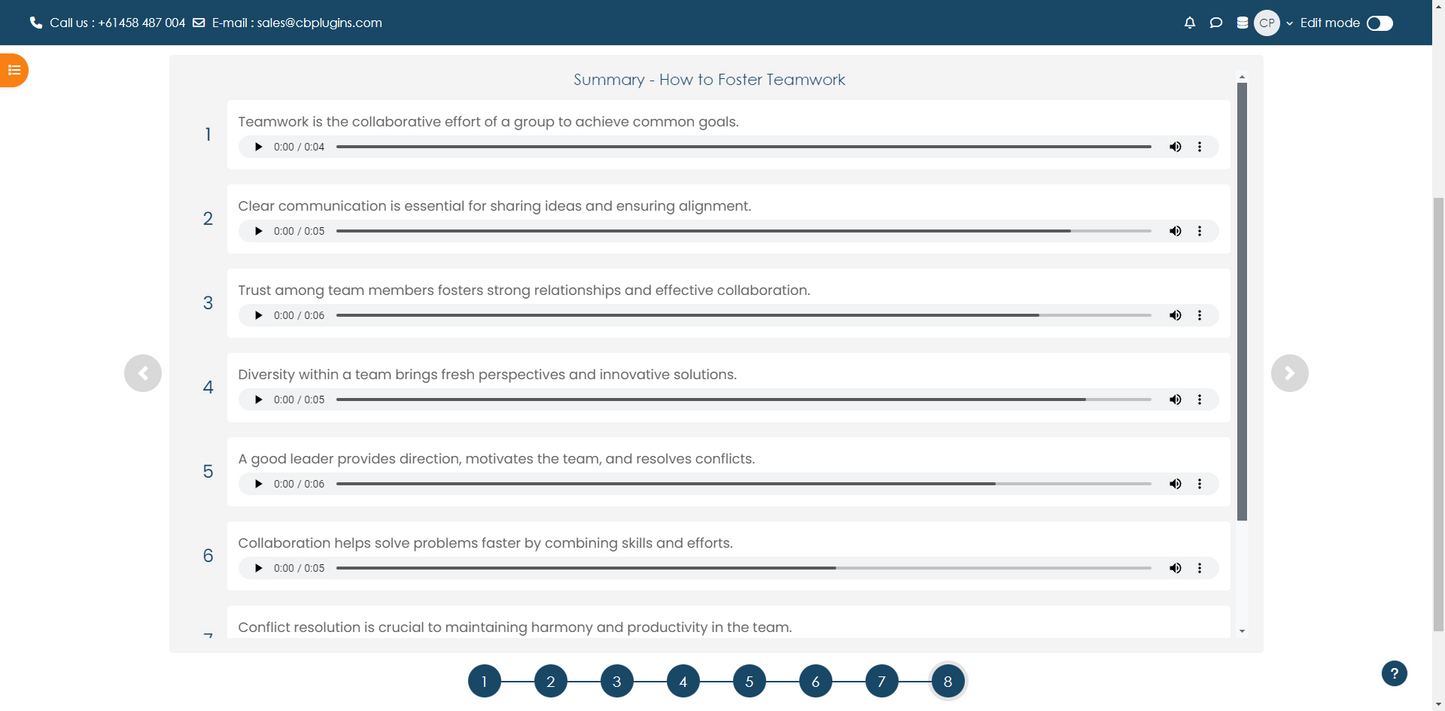Open the orange course index drawer button
The image size is (1445, 711).
(x=14, y=70)
